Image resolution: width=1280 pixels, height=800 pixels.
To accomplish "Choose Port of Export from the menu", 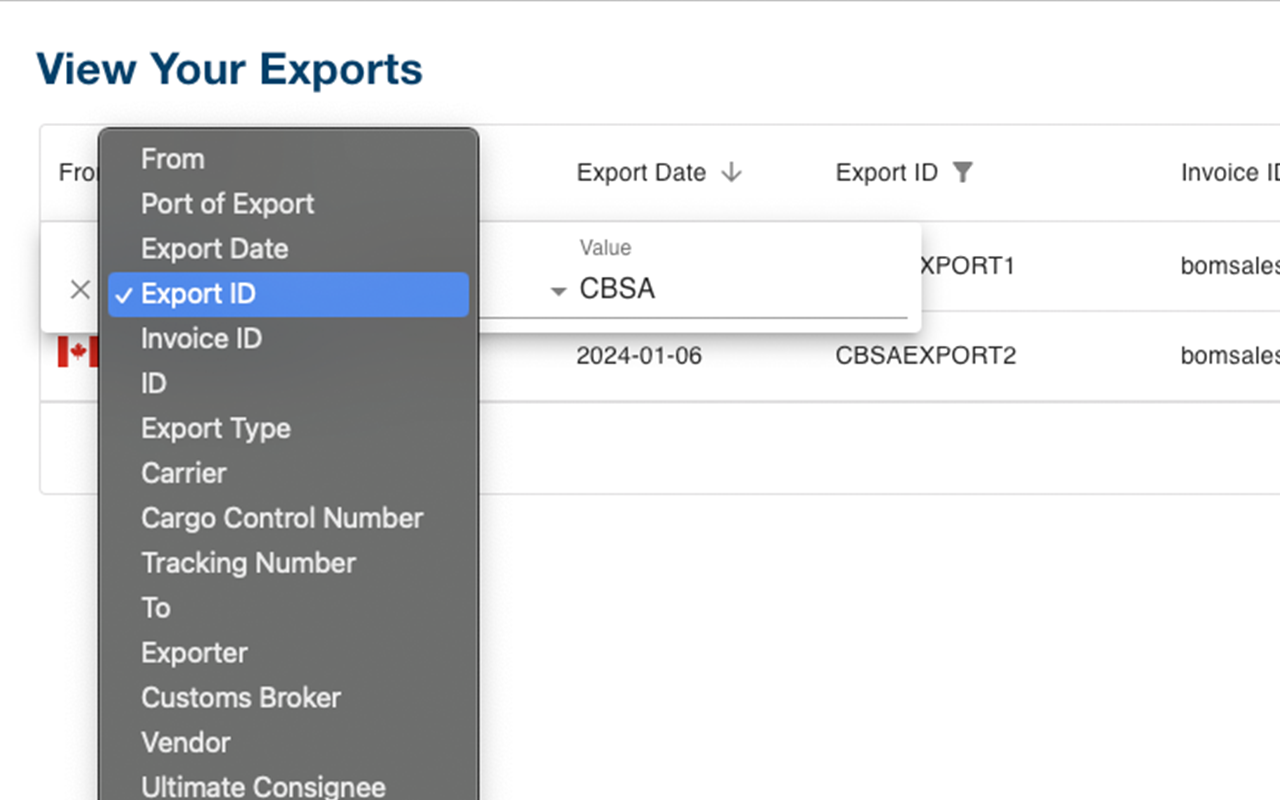I will coord(227,204).
